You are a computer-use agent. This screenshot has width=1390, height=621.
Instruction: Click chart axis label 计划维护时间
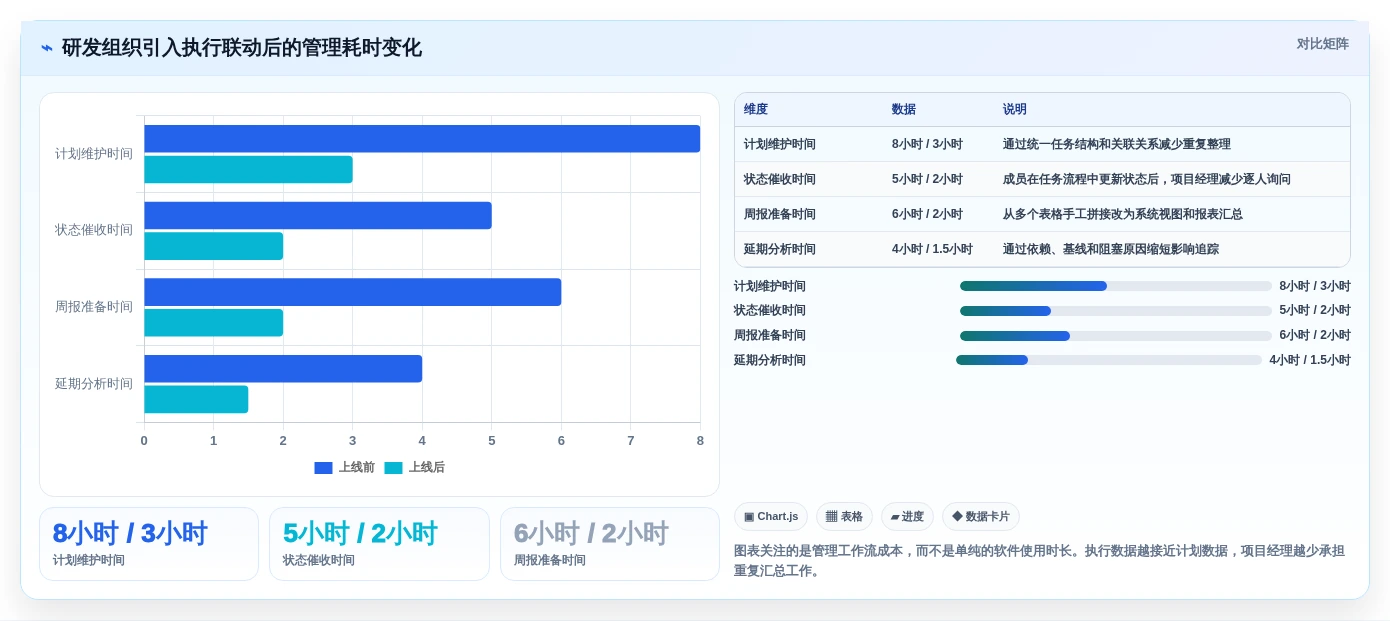[x=94, y=154]
